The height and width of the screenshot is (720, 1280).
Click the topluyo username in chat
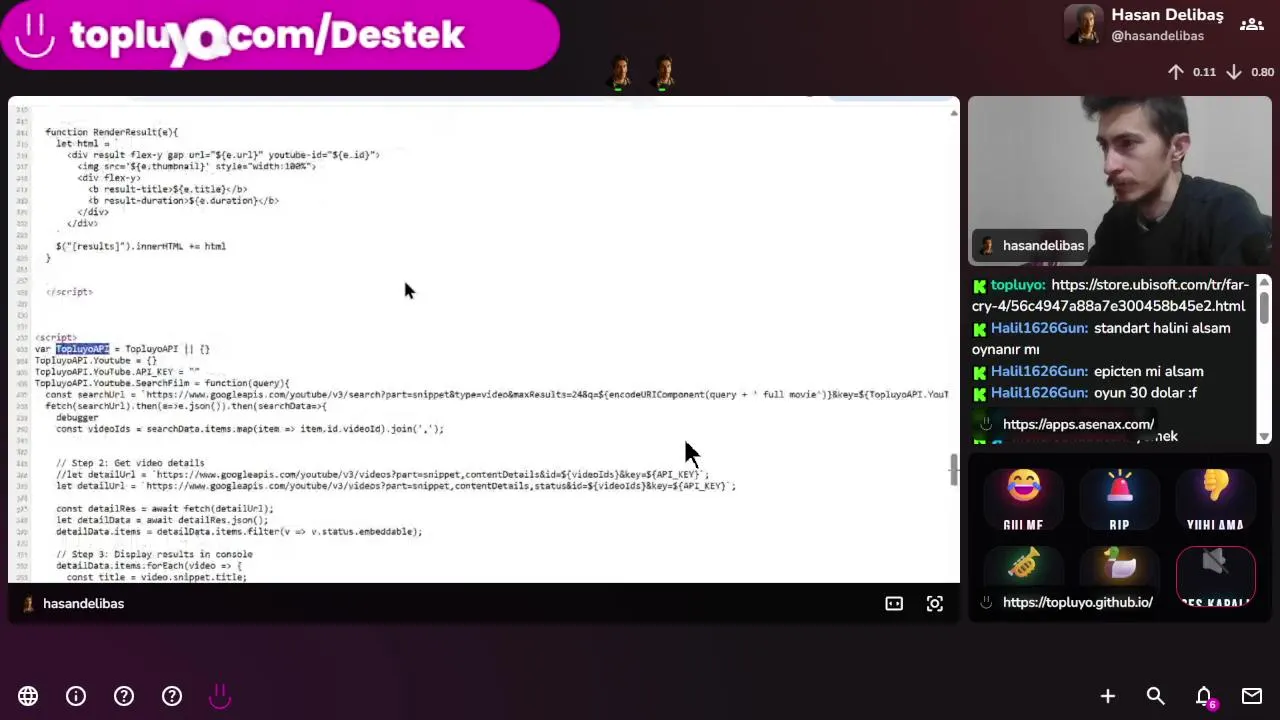[x=1018, y=285]
